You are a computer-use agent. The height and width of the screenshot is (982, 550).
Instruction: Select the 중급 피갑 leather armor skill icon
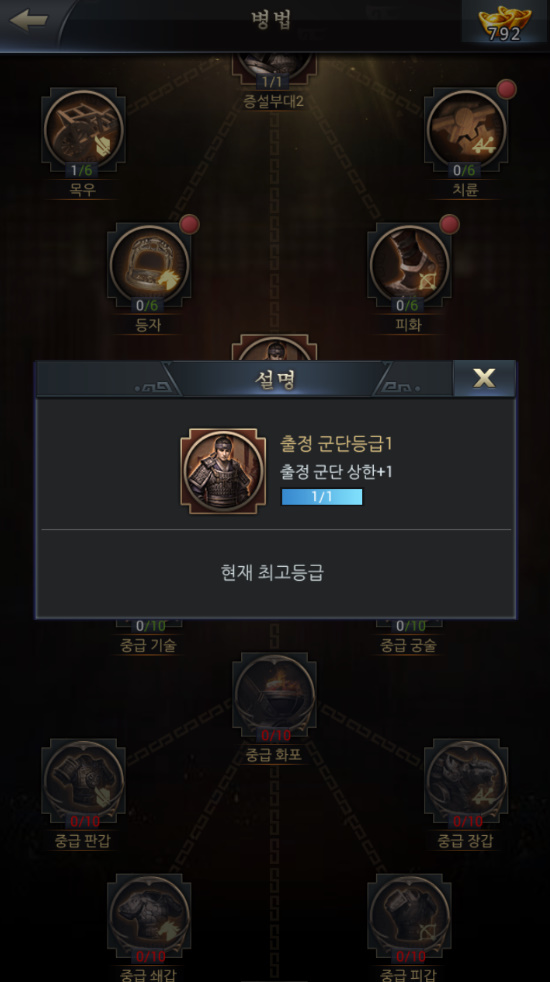tap(409, 916)
